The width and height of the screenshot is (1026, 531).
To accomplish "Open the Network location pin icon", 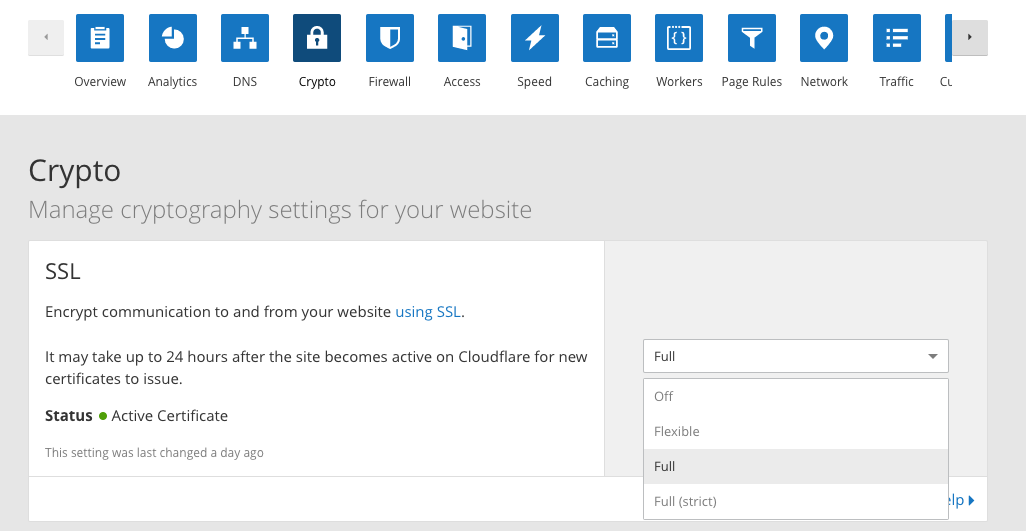I will (x=824, y=38).
